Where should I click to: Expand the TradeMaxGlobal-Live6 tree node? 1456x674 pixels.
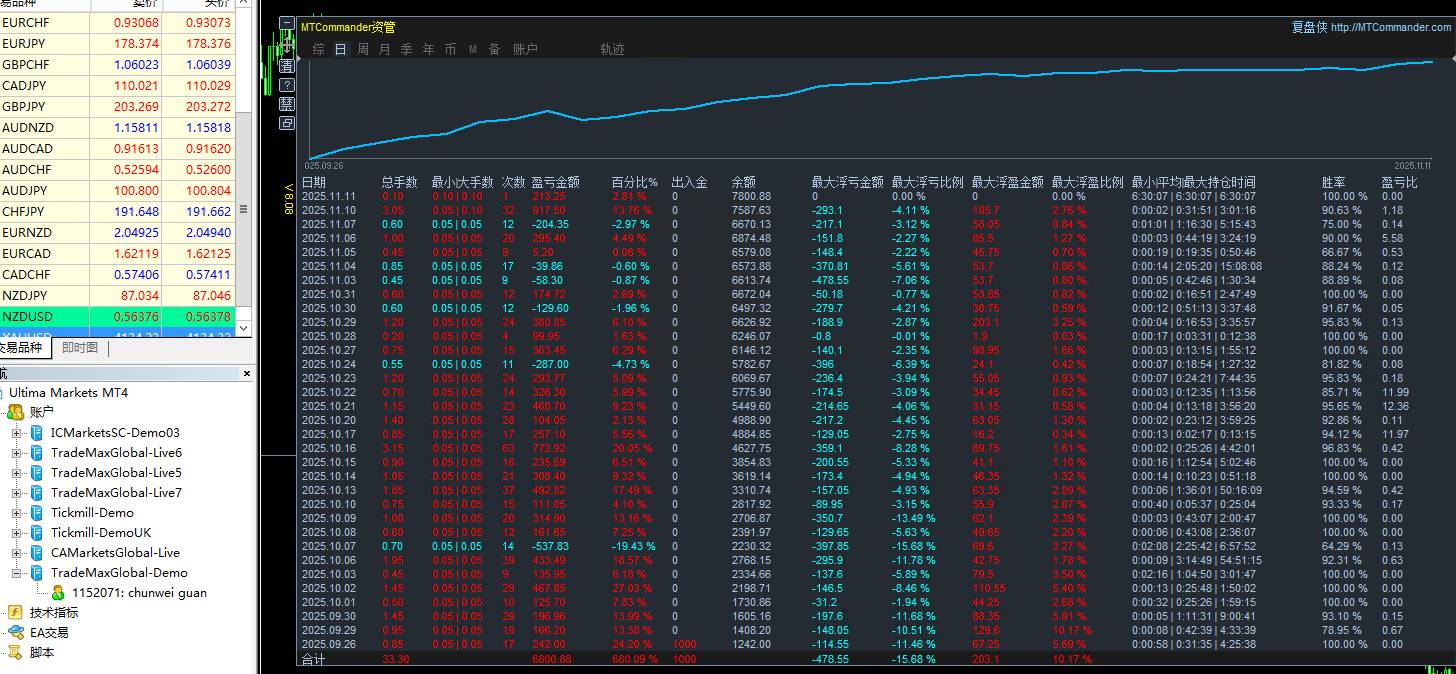16,453
